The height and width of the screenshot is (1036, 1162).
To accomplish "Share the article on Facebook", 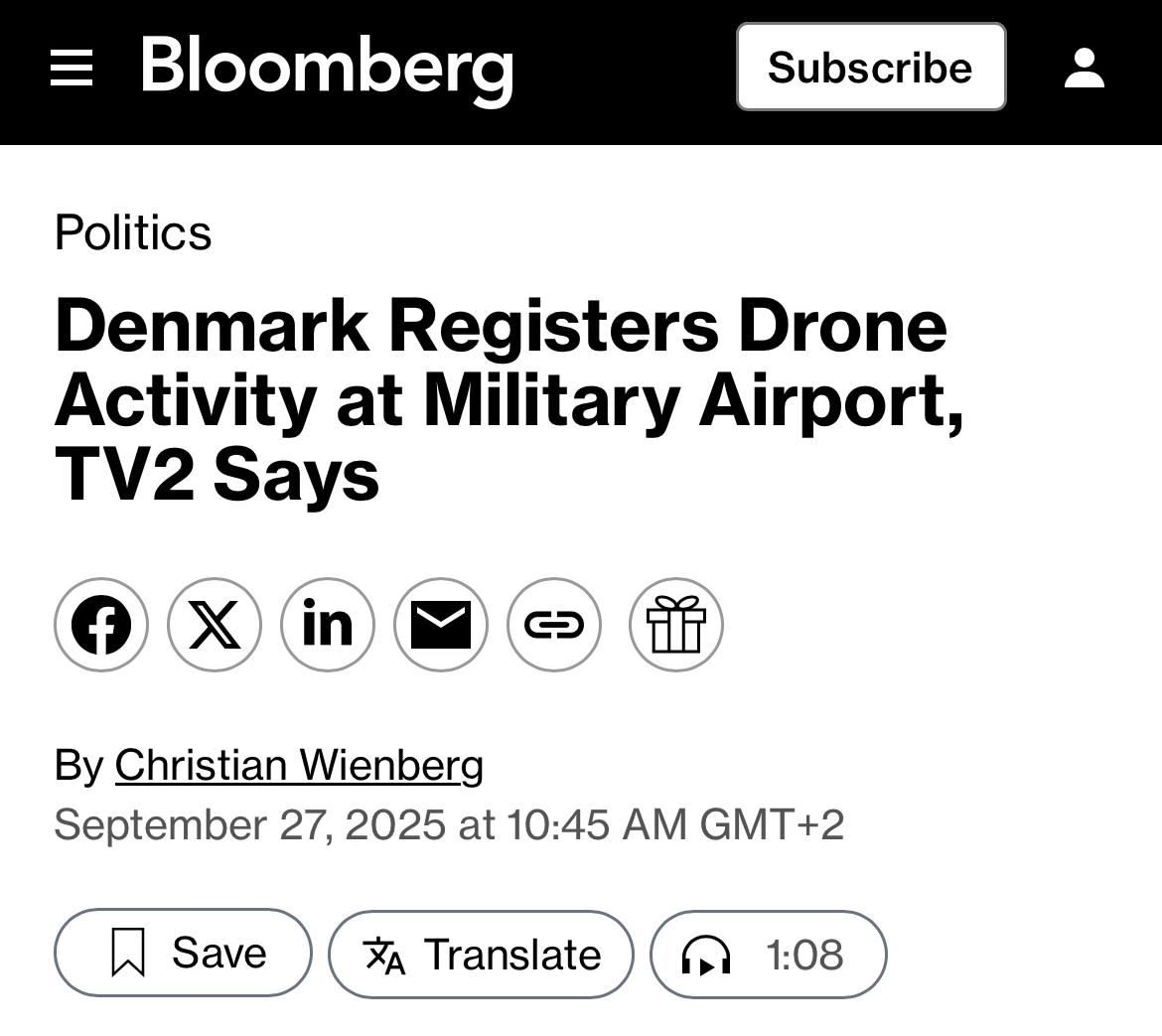I will (x=101, y=625).
